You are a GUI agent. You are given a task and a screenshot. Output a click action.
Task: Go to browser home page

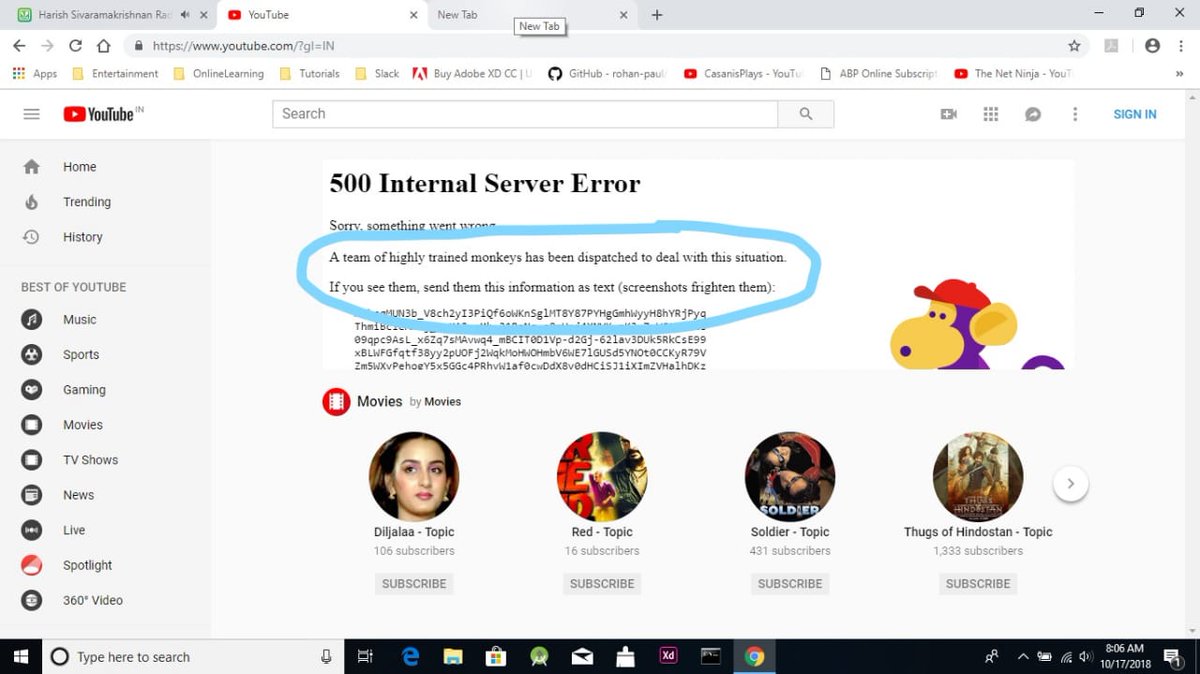103,46
